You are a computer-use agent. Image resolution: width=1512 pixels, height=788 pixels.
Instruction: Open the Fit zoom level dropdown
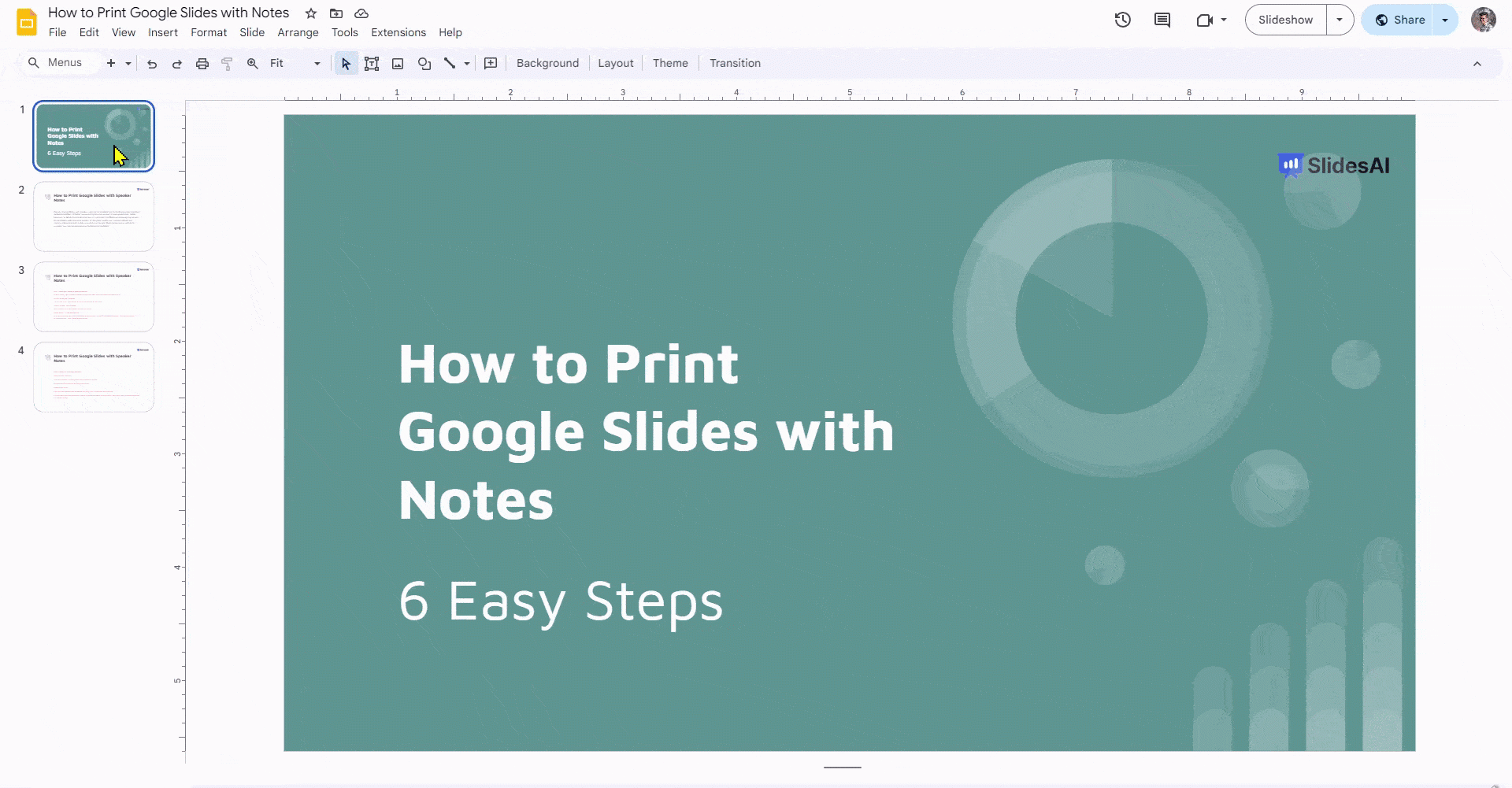coord(316,63)
